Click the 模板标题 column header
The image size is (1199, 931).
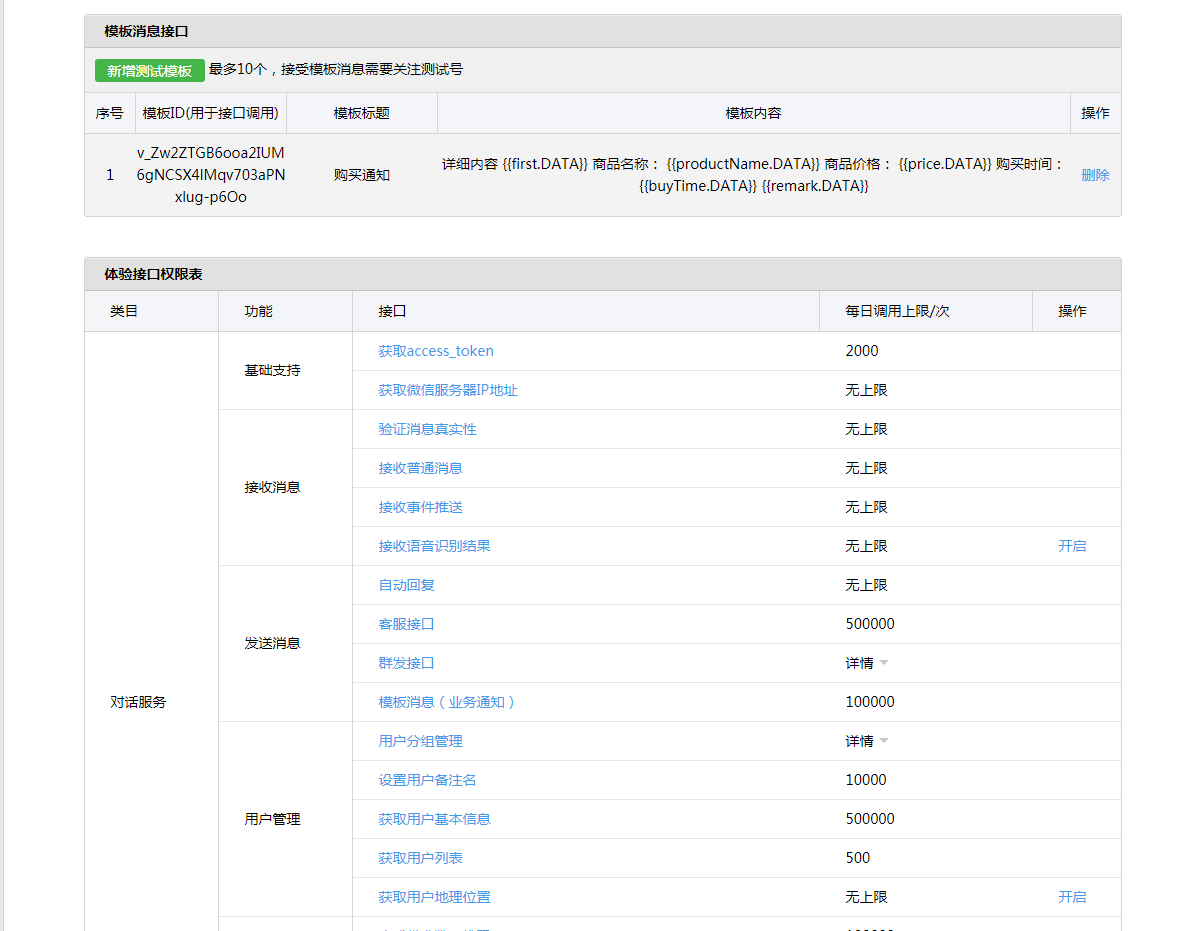point(362,113)
